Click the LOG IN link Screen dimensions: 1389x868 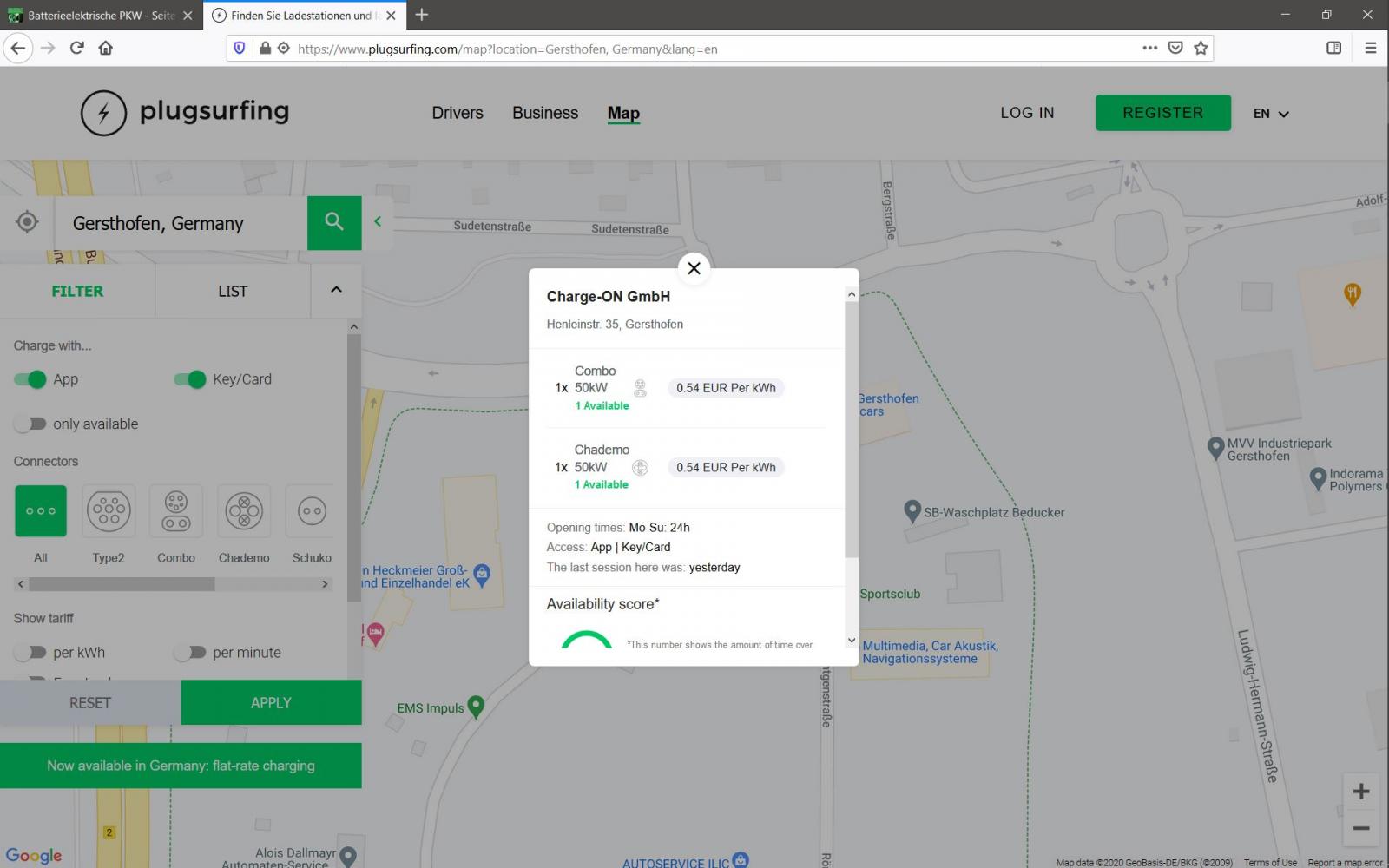pyautogui.click(x=1027, y=113)
